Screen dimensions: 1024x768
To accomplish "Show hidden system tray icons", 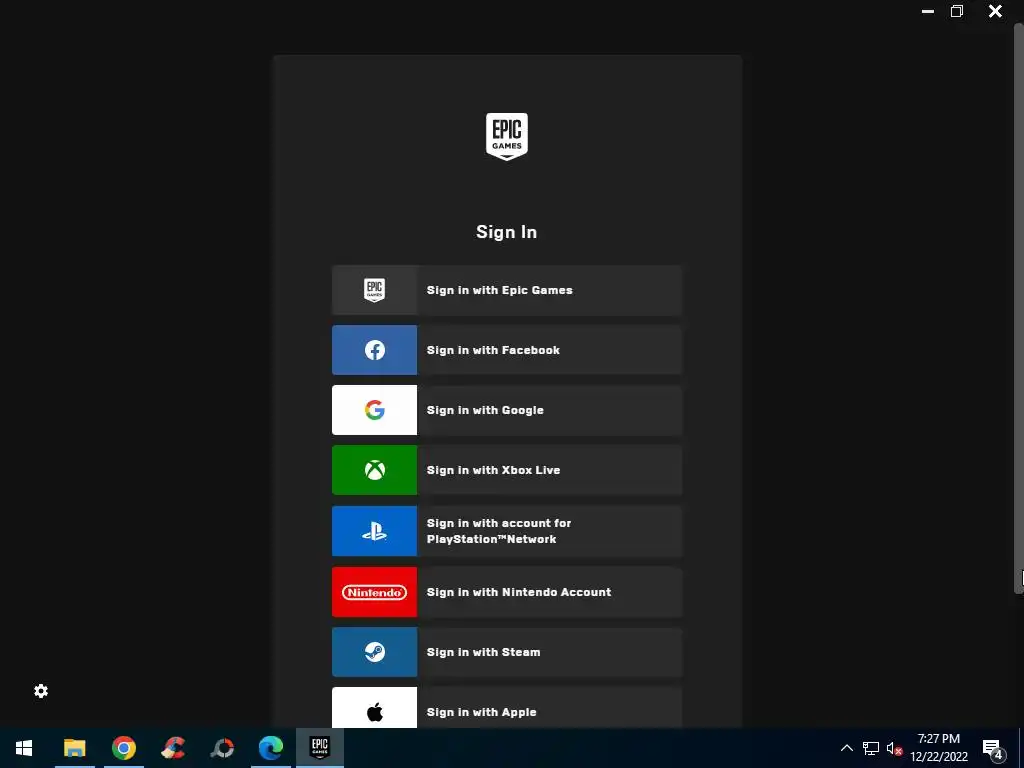I will tap(846, 748).
